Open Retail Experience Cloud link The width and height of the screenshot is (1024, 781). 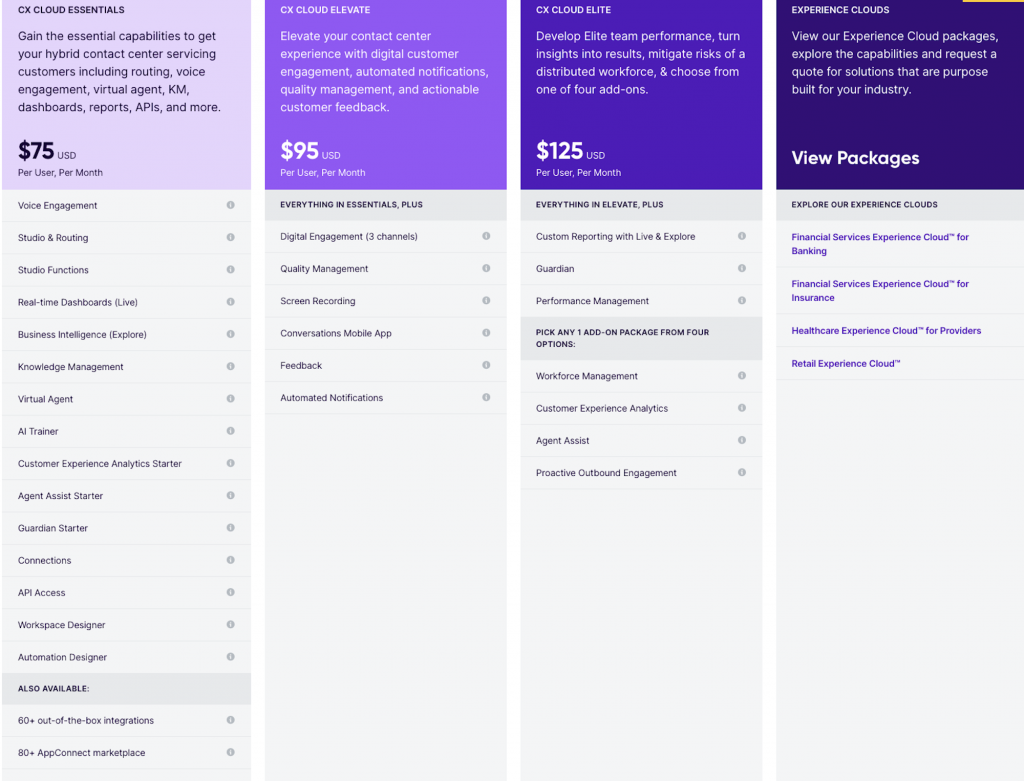(x=846, y=364)
